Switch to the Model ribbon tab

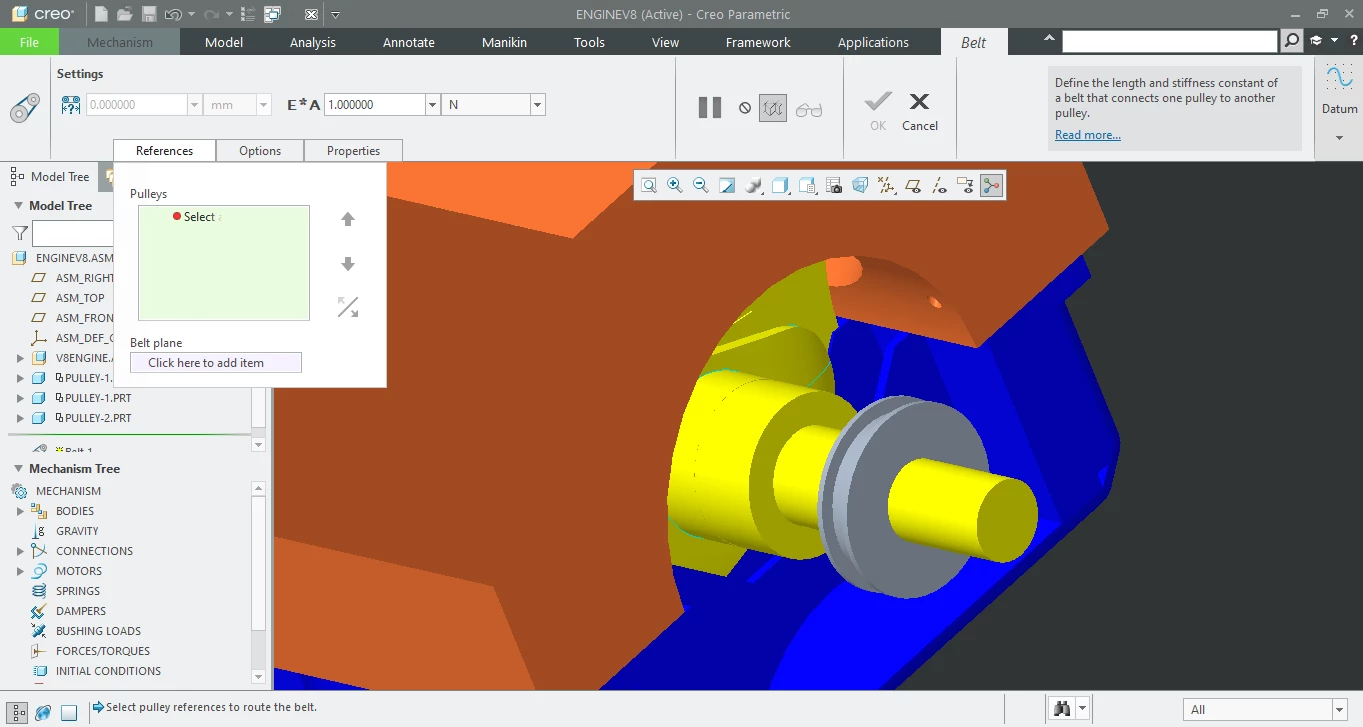(x=224, y=42)
